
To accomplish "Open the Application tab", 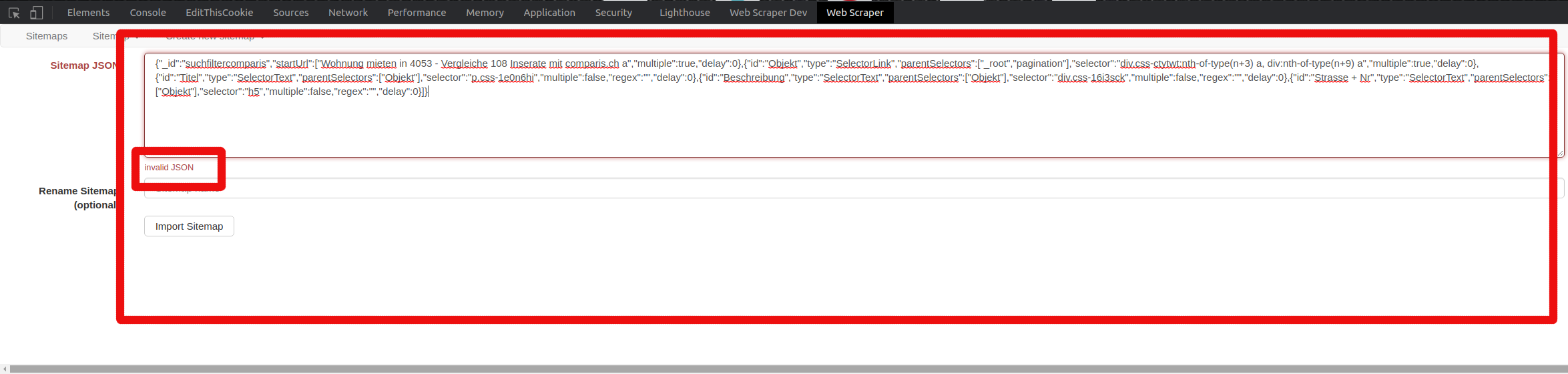I will [549, 13].
